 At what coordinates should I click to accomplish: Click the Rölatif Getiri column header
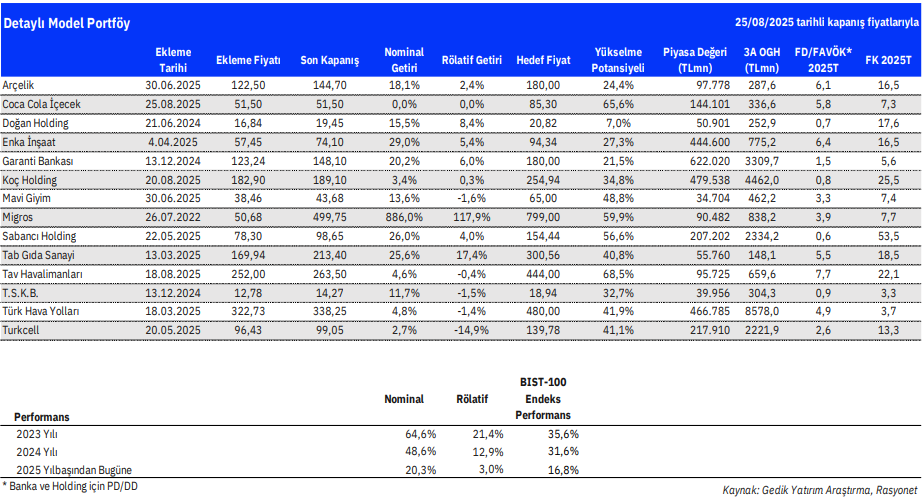471,60
